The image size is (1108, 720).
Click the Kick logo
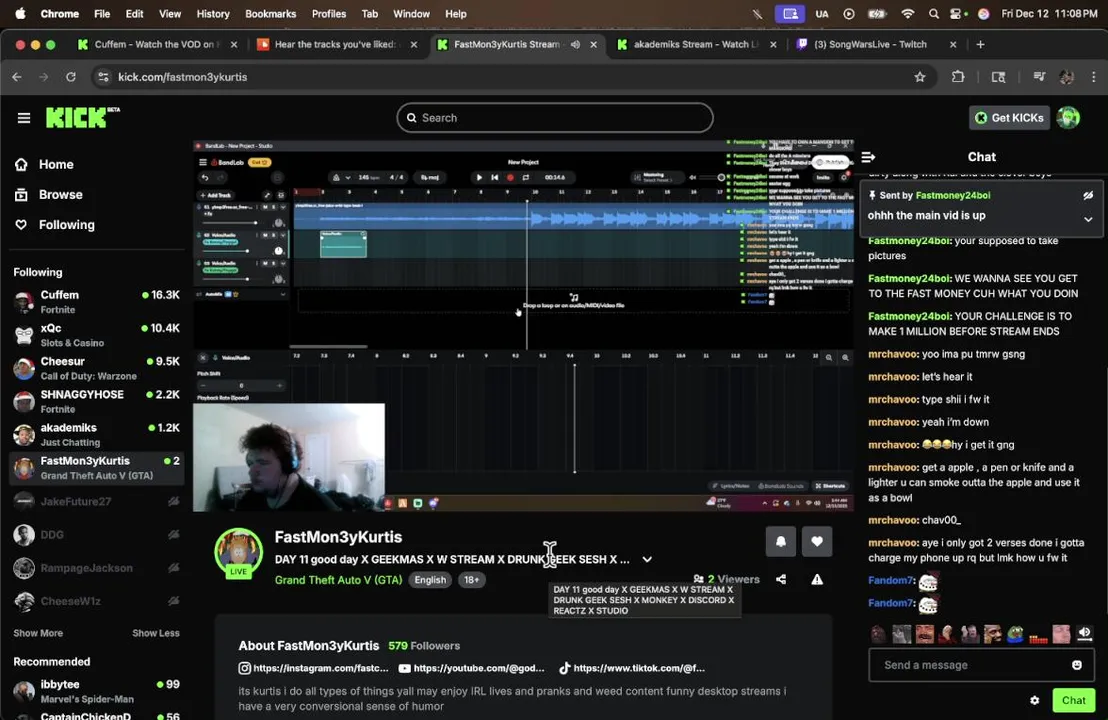(x=81, y=117)
